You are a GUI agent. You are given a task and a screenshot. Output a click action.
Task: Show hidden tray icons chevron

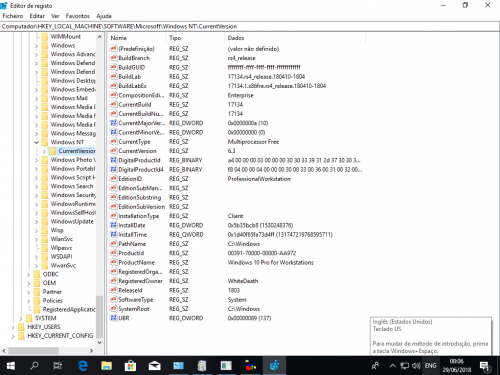(x=393, y=366)
